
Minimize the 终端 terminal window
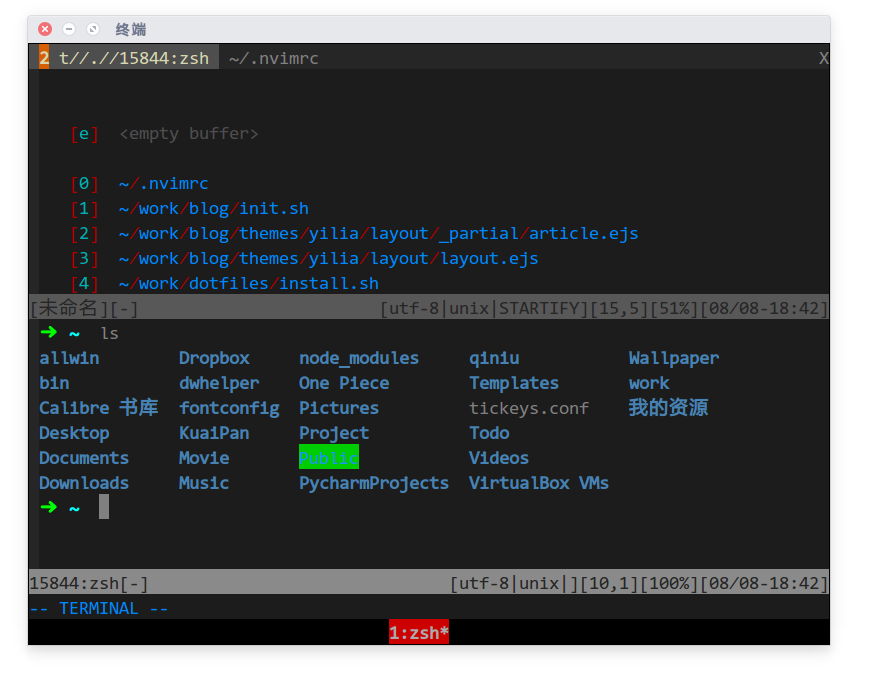point(69,29)
